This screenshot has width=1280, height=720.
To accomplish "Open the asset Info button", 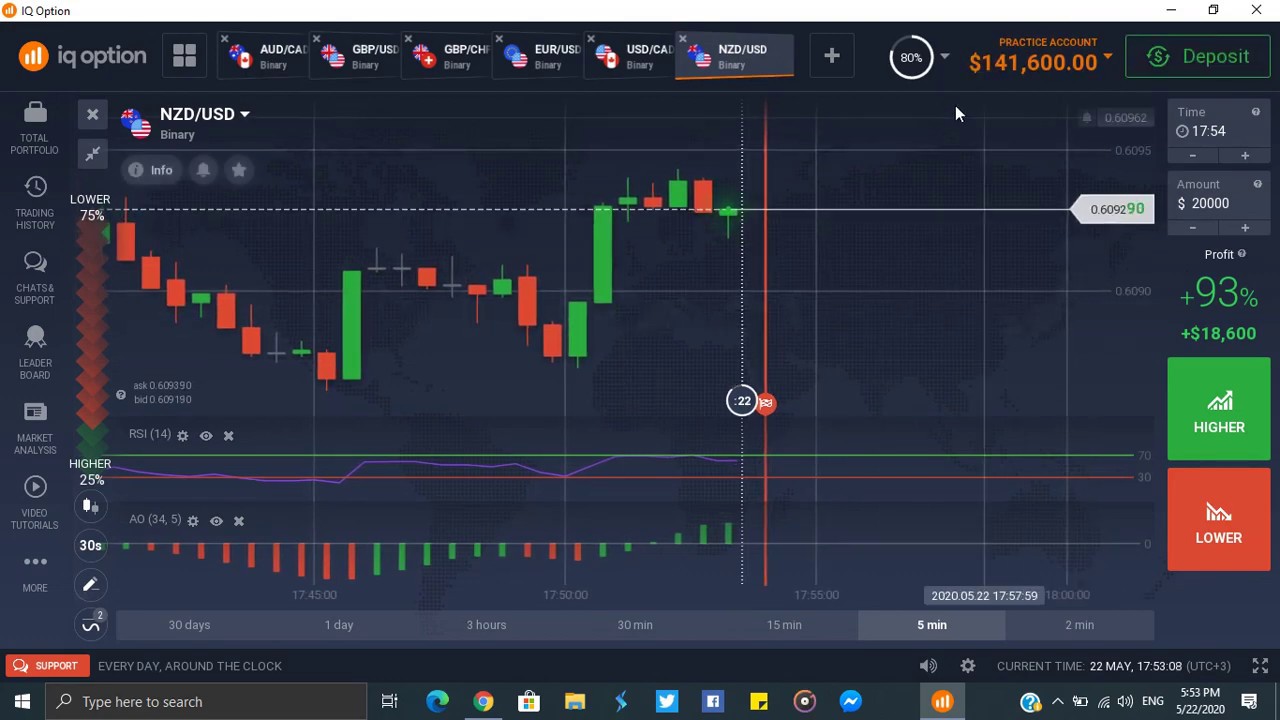I will pos(151,170).
